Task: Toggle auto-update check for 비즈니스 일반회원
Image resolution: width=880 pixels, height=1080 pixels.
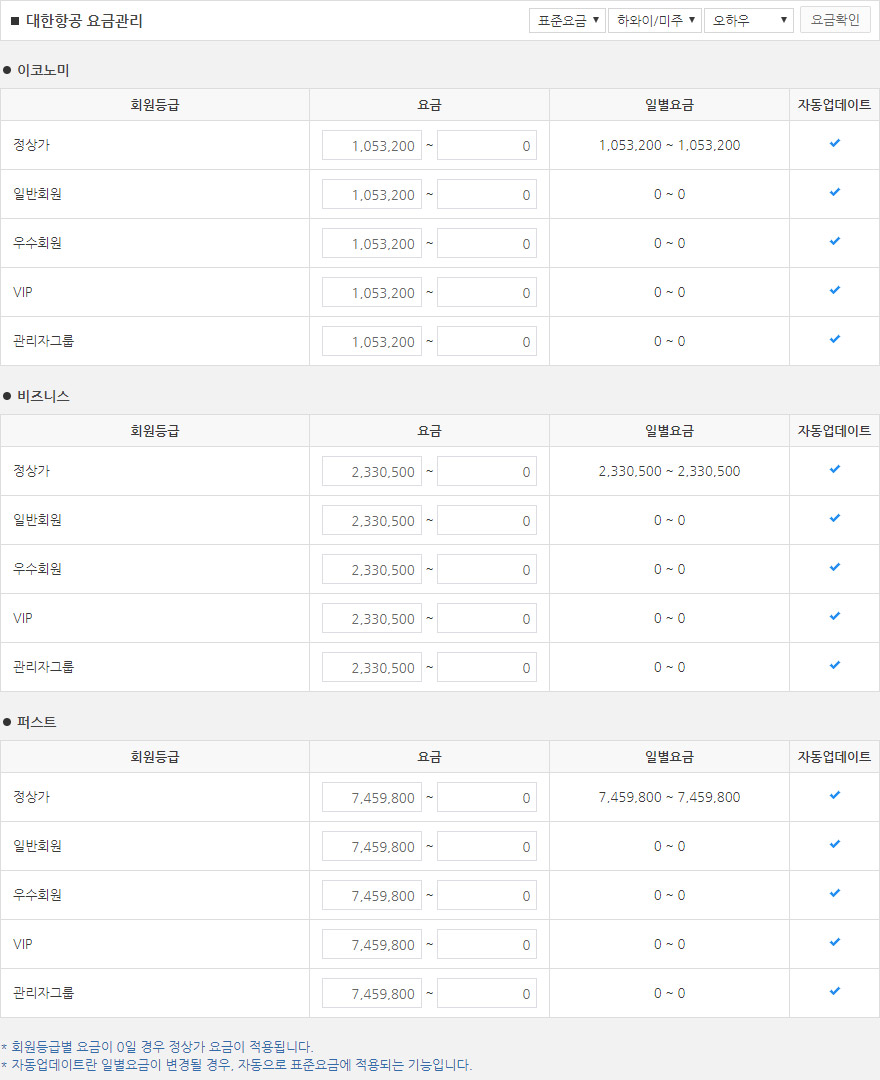Action: tap(835, 518)
